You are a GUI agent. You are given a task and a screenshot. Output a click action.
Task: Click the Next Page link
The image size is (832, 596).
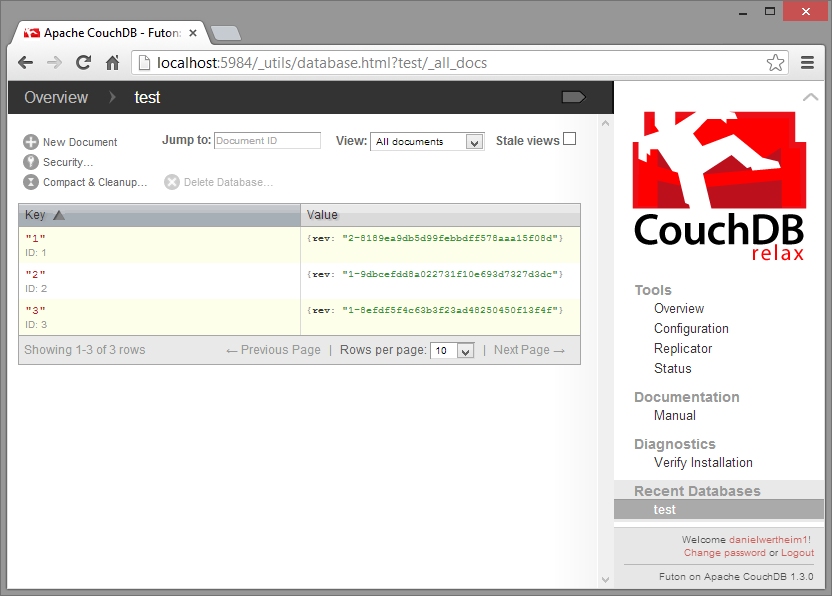coord(530,350)
